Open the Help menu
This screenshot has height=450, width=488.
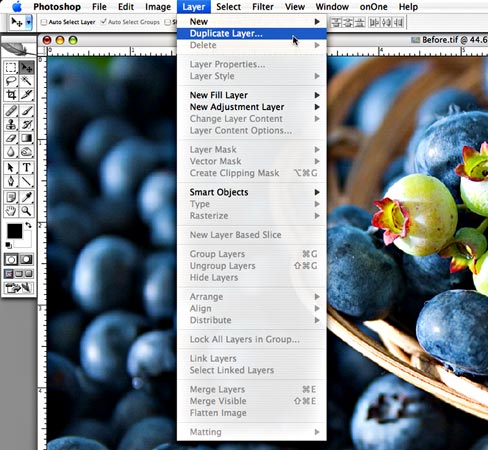(x=408, y=7)
